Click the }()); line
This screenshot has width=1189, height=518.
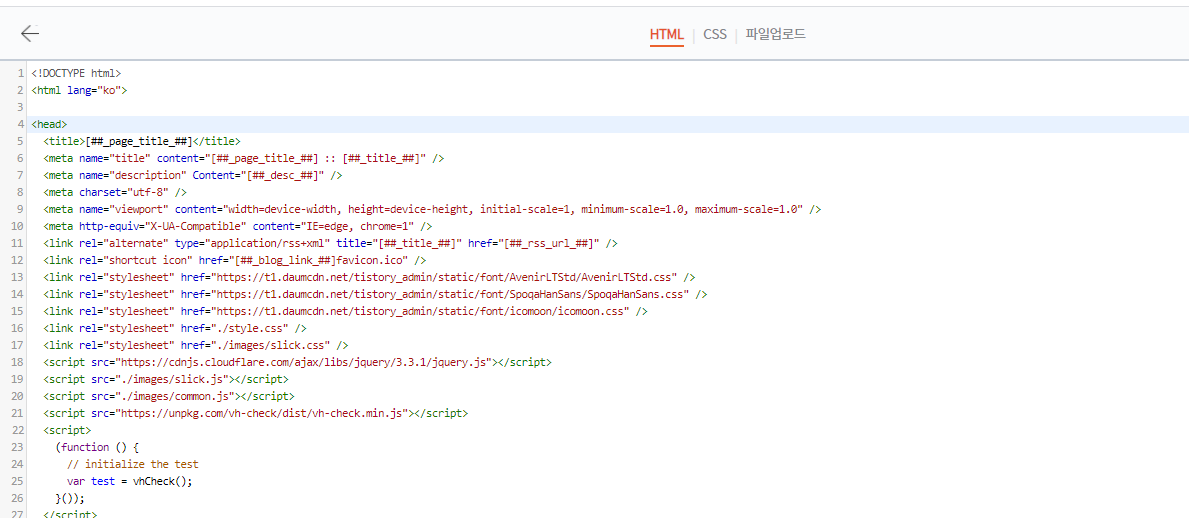coord(70,498)
